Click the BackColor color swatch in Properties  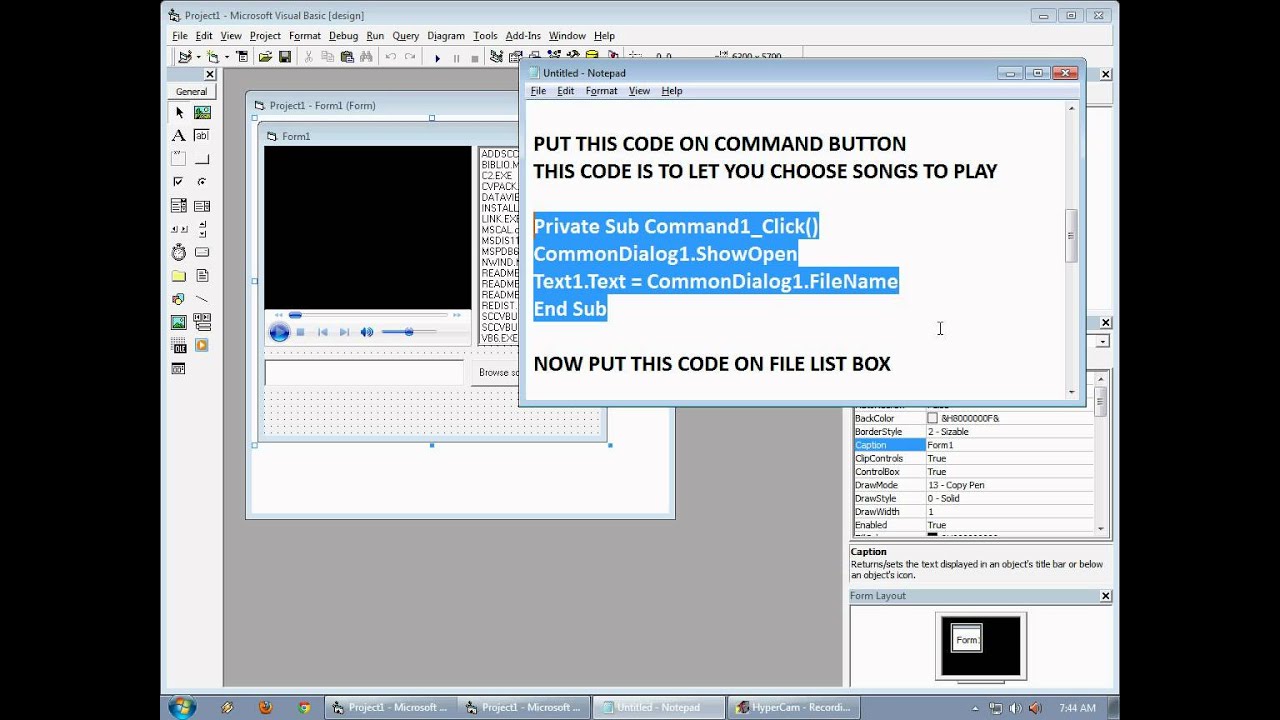(932, 418)
